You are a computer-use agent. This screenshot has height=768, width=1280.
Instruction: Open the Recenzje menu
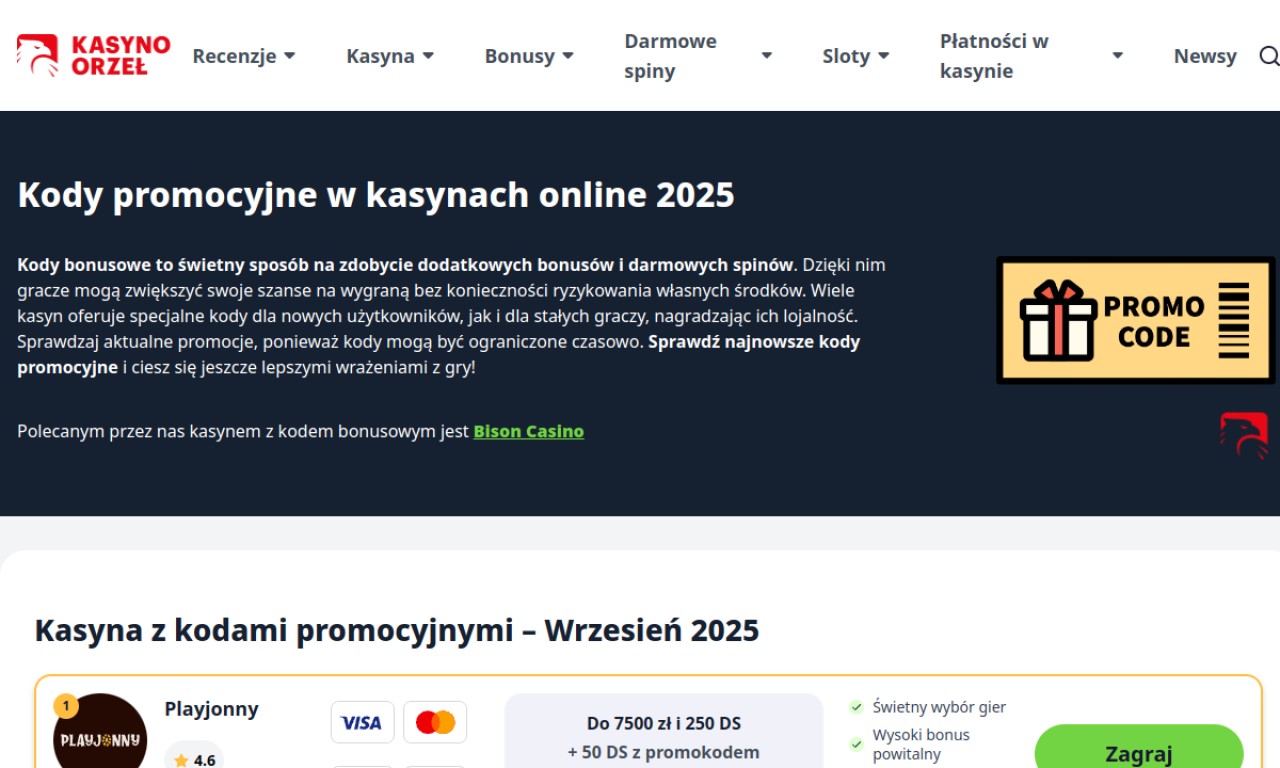point(234,56)
